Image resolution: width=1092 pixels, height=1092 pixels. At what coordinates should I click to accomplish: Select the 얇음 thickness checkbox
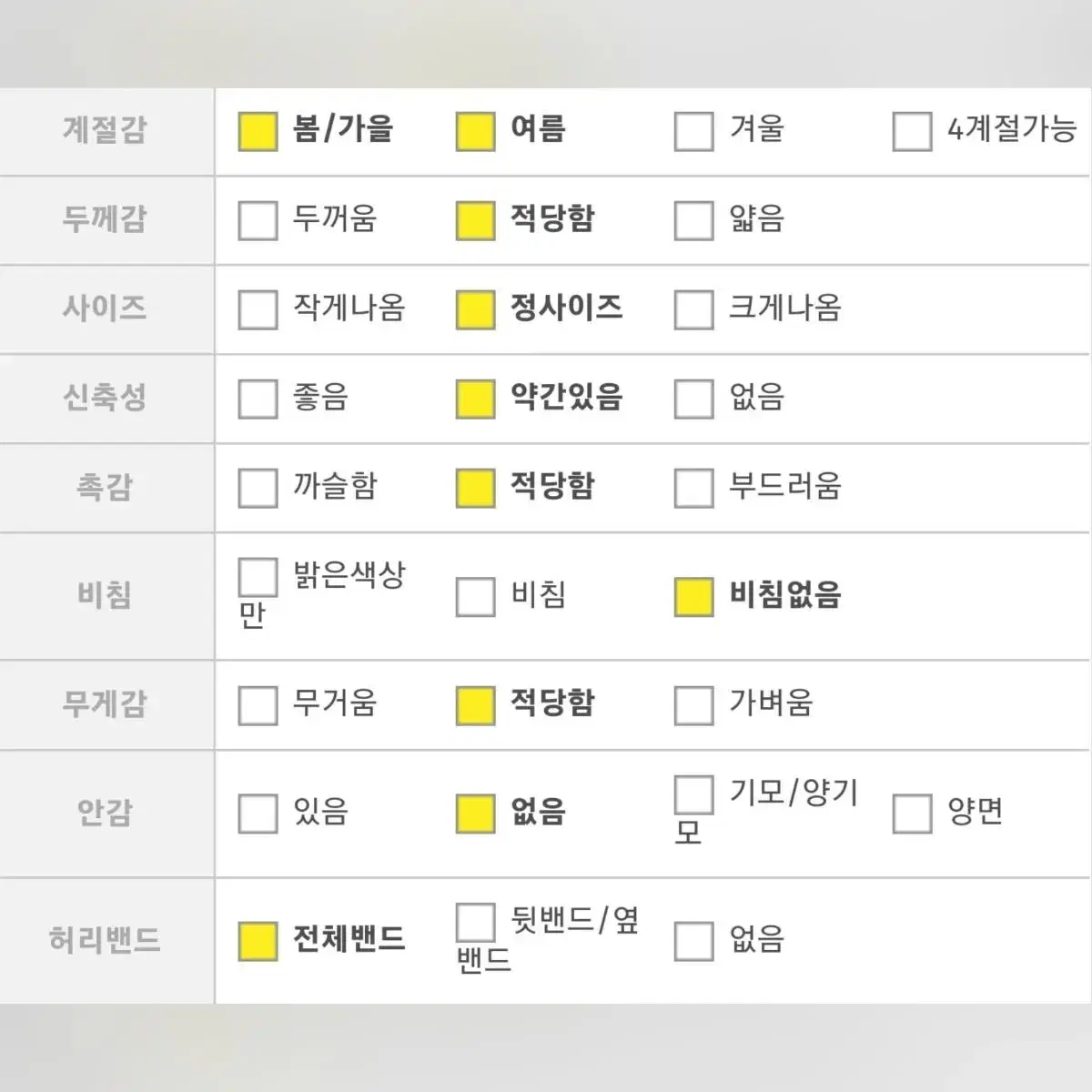(693, 220)
